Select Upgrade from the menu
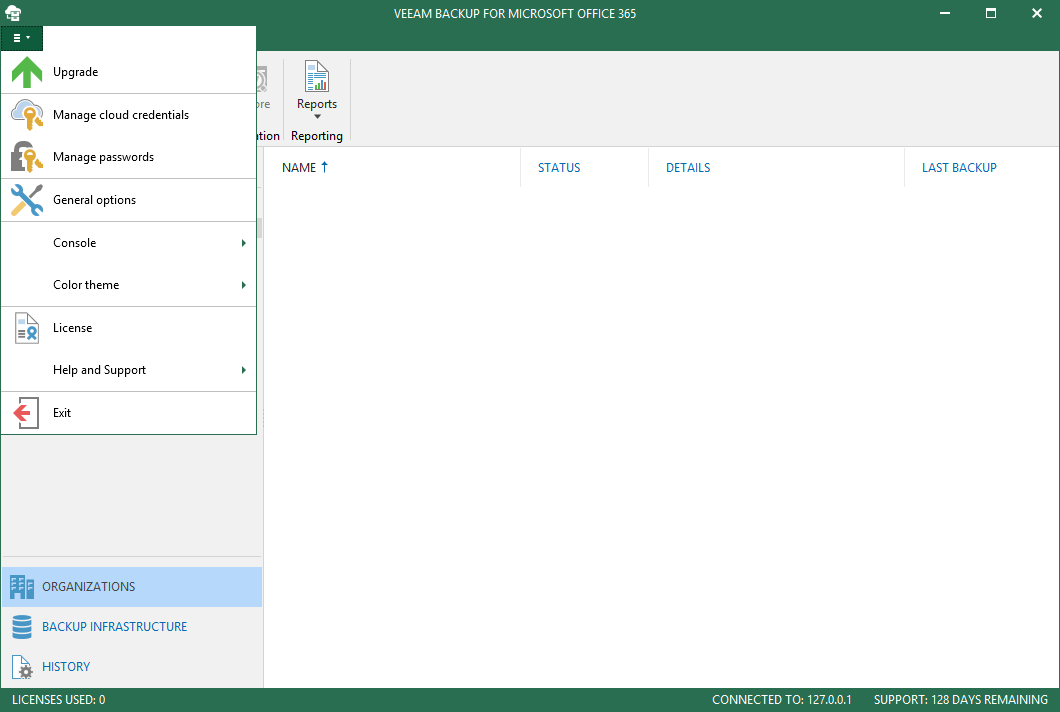Screen dimensions: 1060x712 click(128, 72)
